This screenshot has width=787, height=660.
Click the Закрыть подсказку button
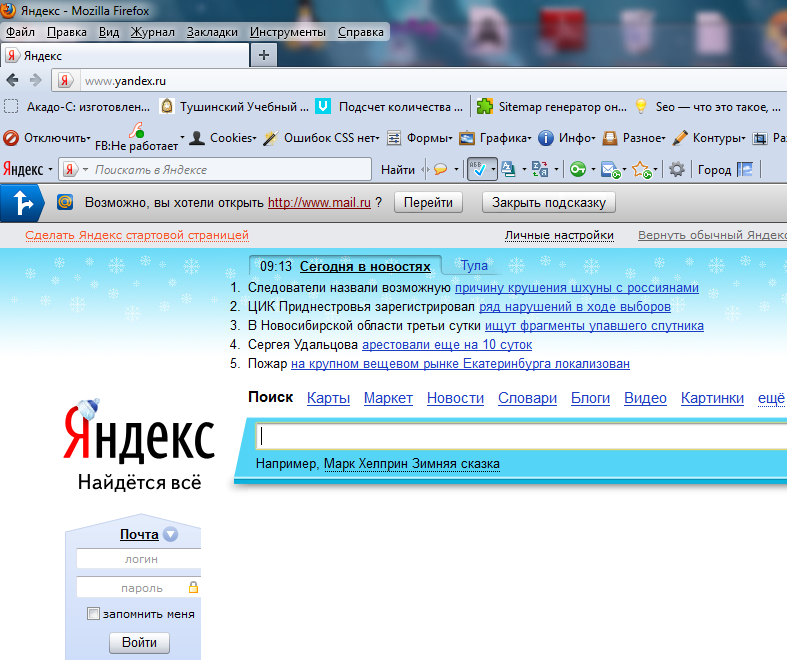(x=549, y=202)
